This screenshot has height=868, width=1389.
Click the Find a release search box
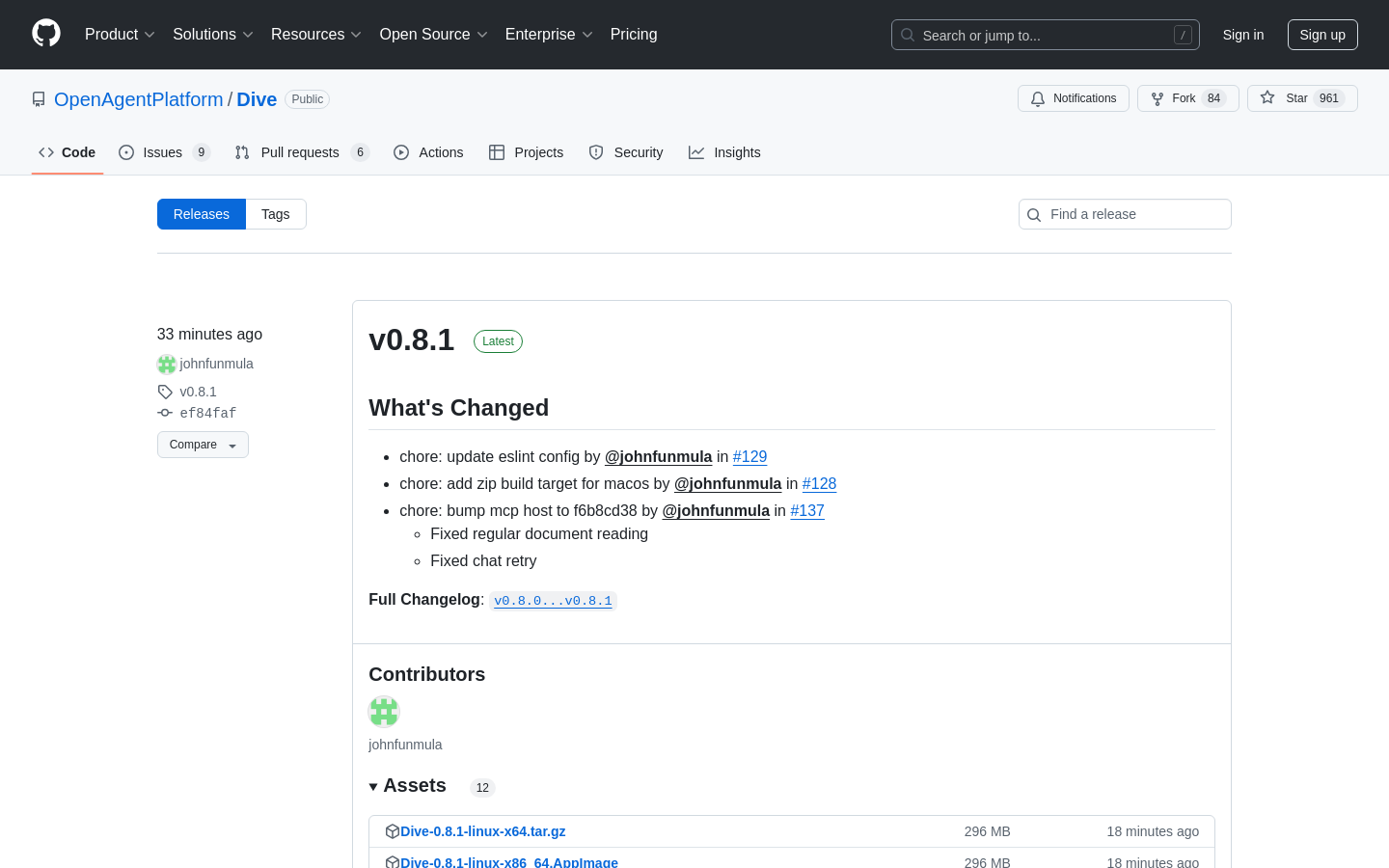(1125, 214)
